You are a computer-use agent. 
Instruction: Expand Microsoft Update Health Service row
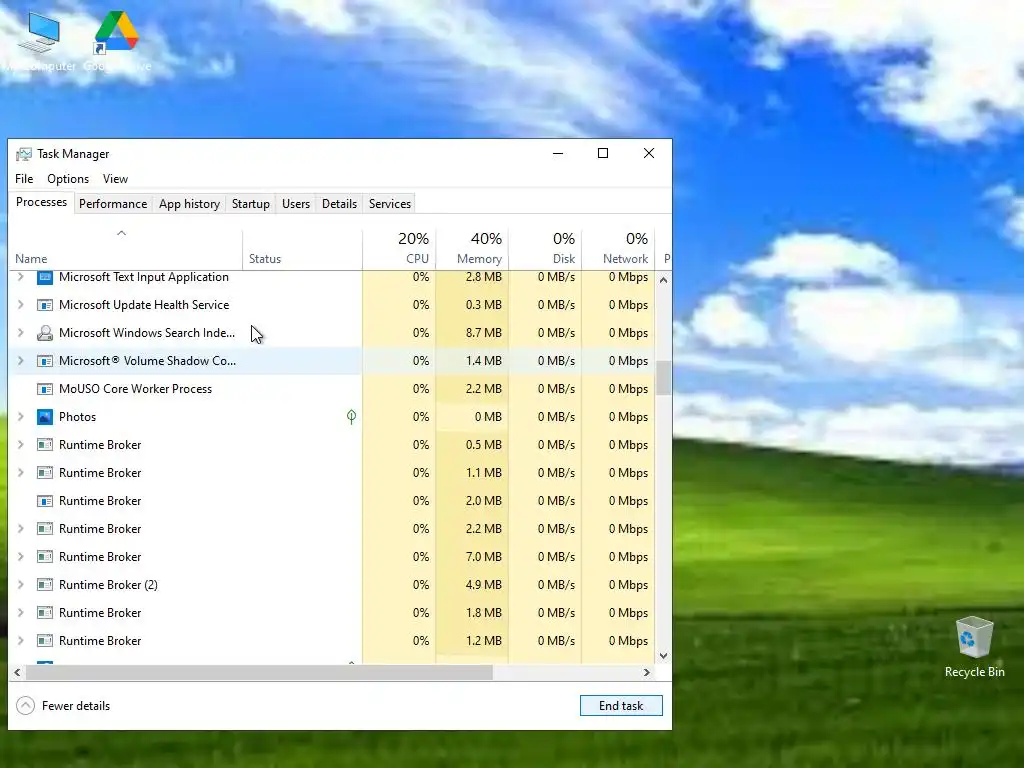pyautogui.click(x=20, y=305)
